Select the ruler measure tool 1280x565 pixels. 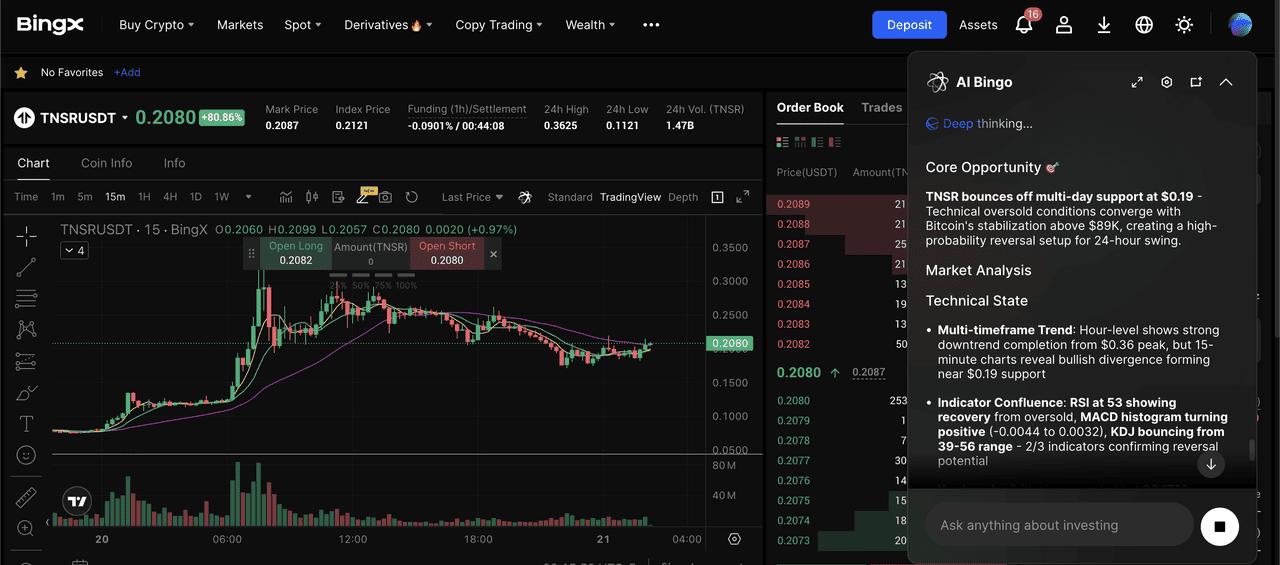(x=27, y=497)
